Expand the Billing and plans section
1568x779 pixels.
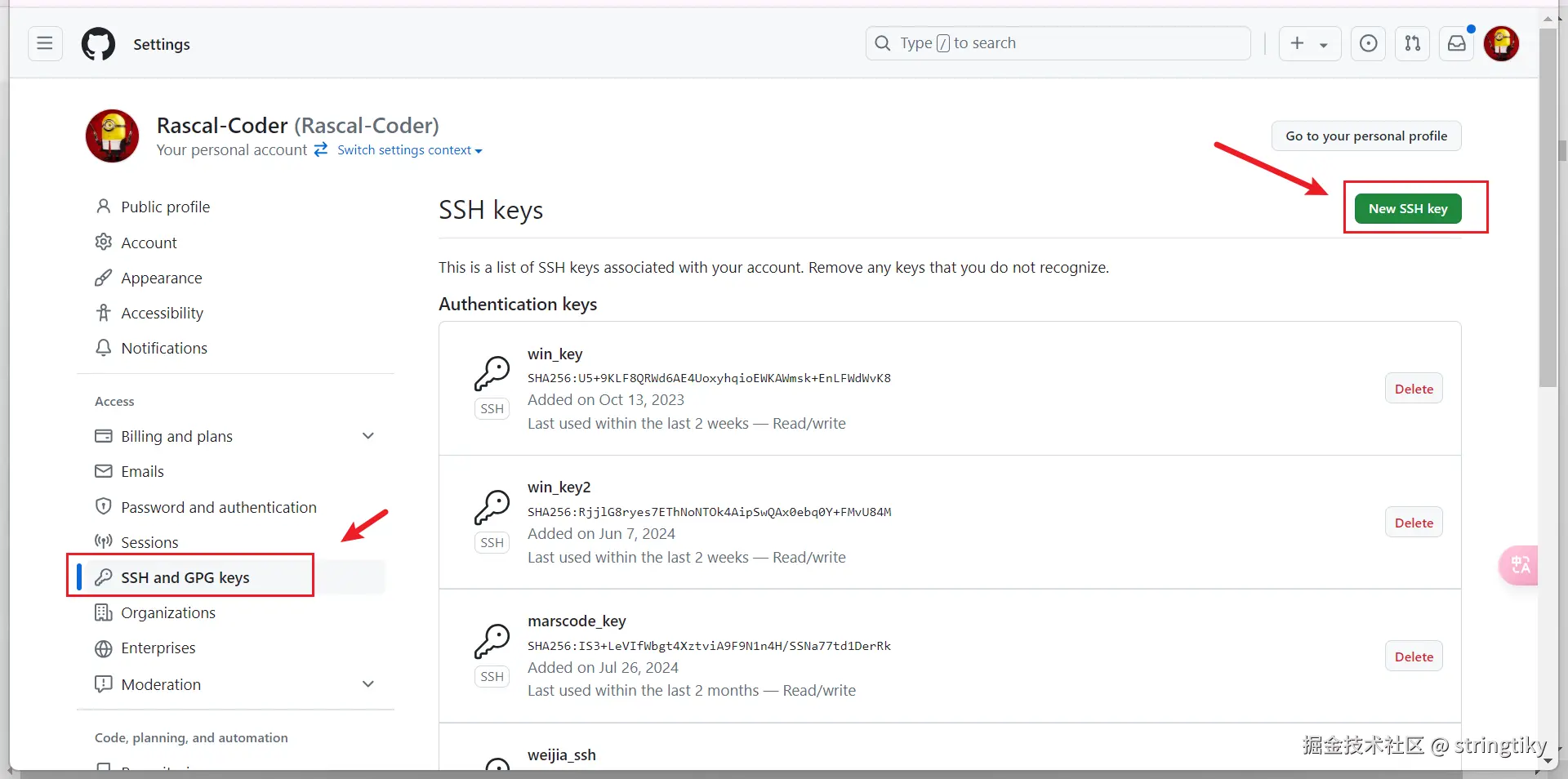click(x=368, y=436)
